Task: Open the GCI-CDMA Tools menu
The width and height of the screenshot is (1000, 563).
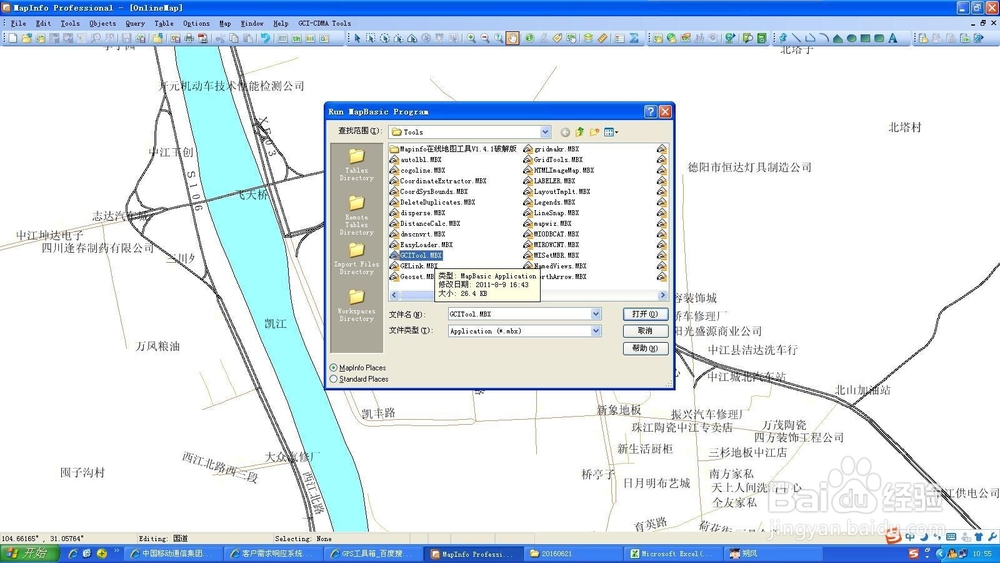Action: (325, 23)
